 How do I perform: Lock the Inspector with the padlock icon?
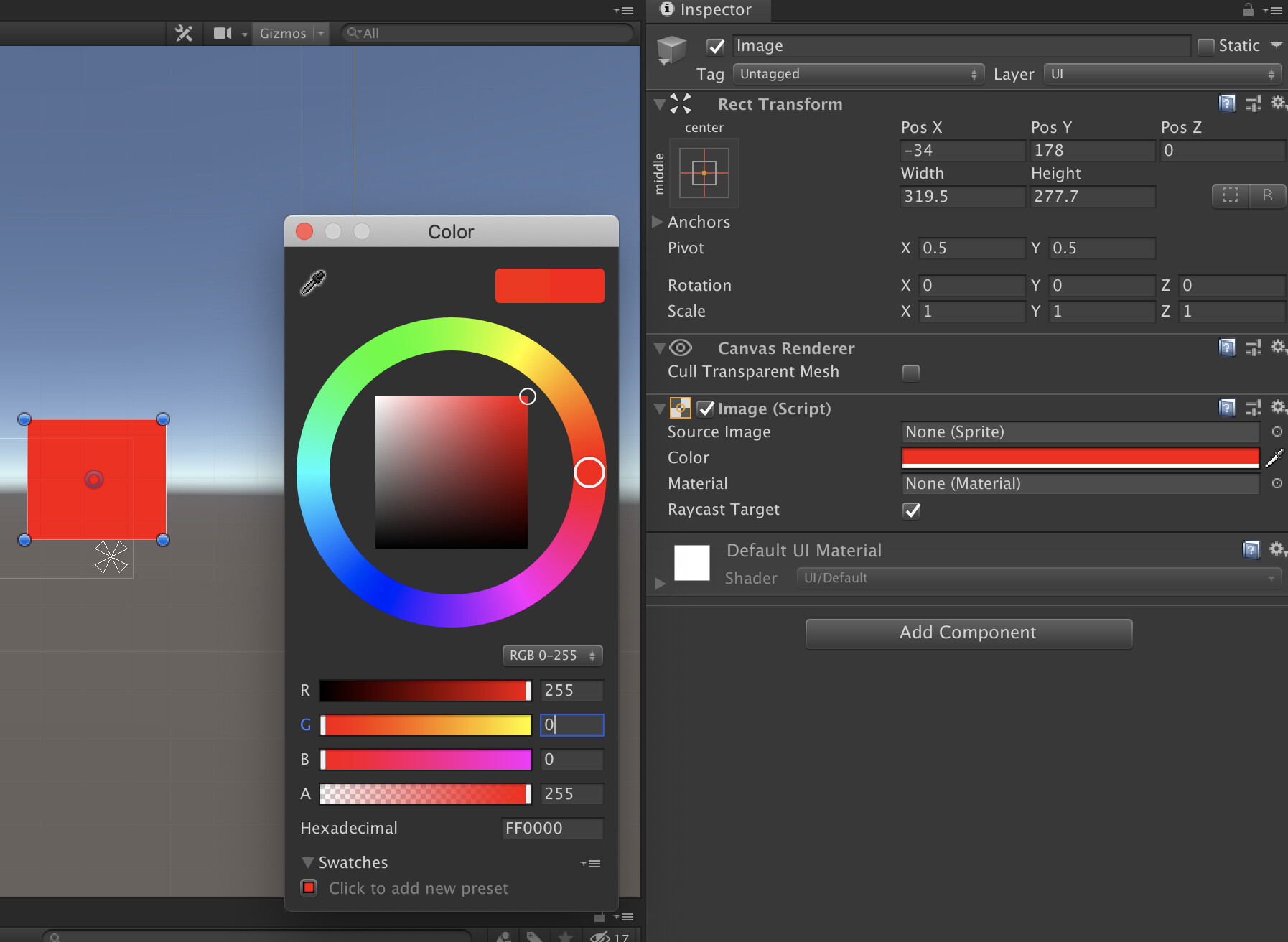pyautogui.click(x=1248, y=10)
